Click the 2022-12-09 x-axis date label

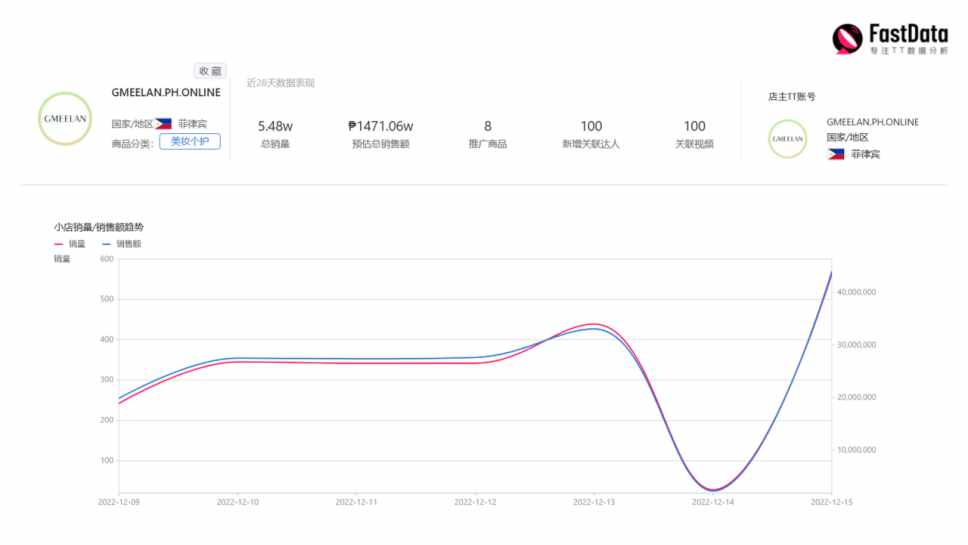coord(119,502)
